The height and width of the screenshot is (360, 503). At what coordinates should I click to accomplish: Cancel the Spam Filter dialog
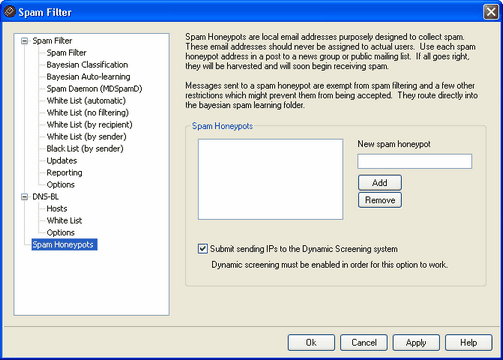tap(364, 343)
